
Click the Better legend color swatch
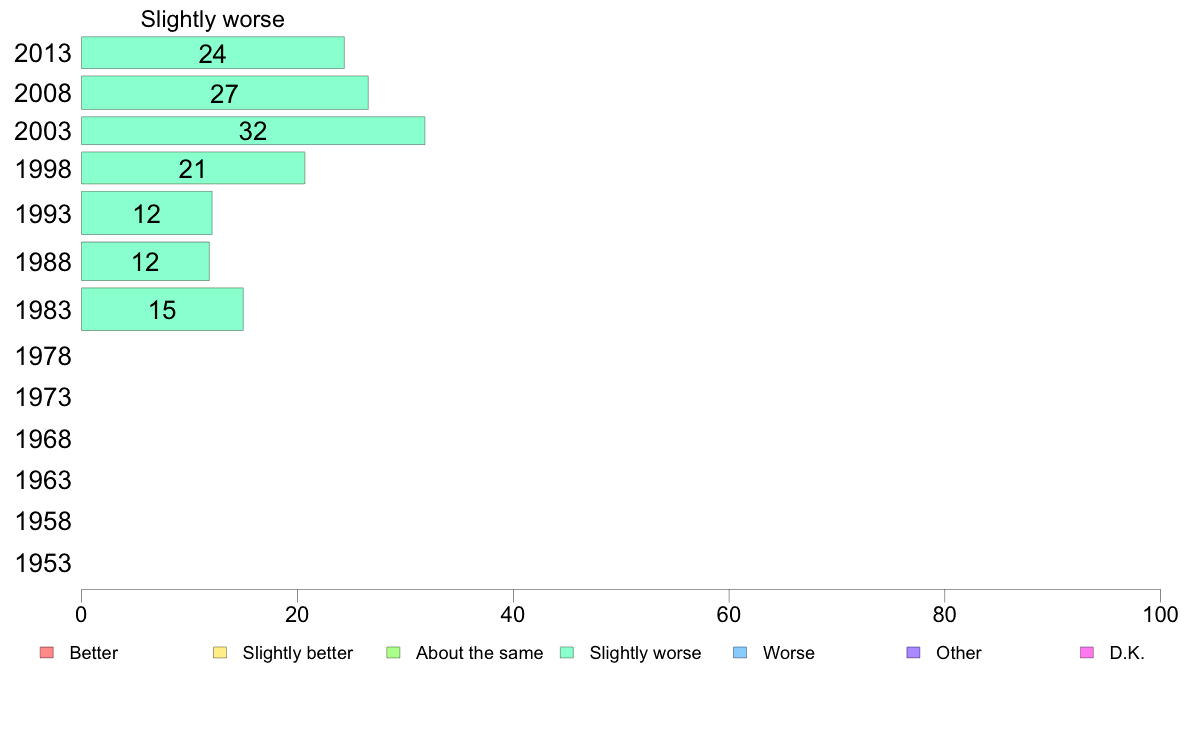coord(47,653)
